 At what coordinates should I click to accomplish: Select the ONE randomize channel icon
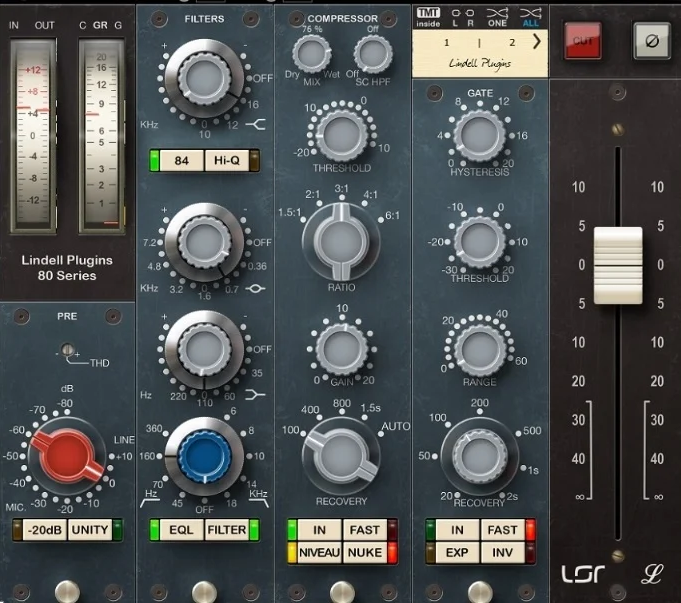click(497, 17)
